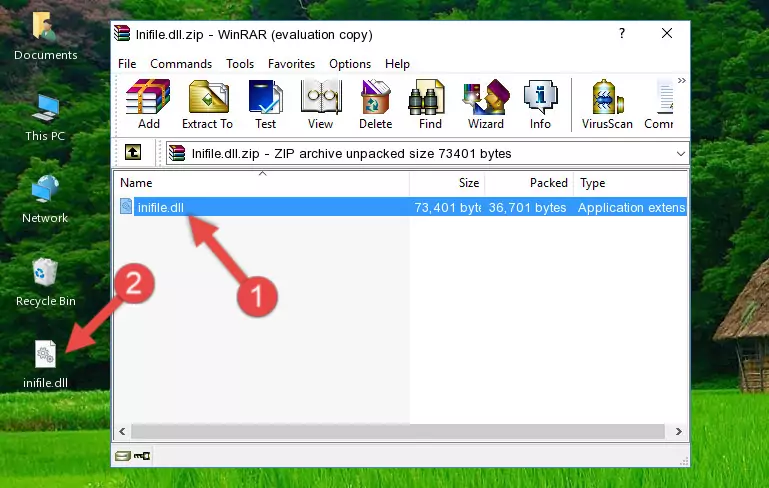
Task: Select the Documents desktop icon
Action: [45, 36]
